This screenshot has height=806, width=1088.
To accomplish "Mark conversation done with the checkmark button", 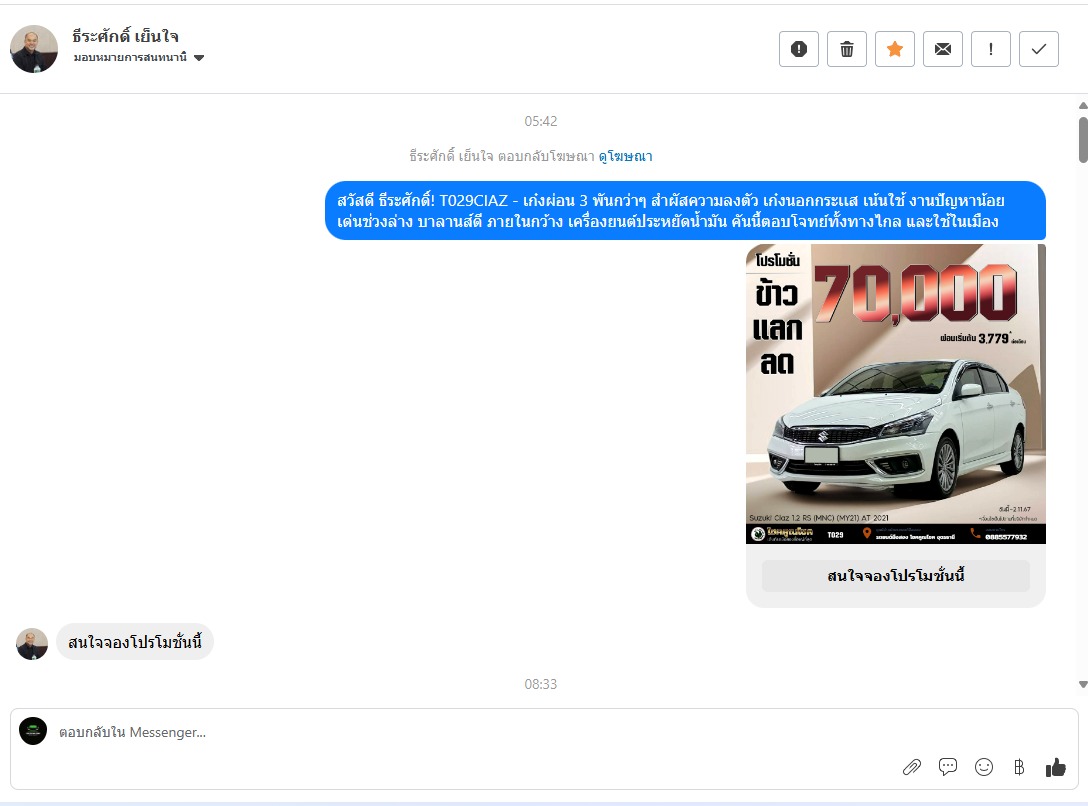I will pos(1039,49).
